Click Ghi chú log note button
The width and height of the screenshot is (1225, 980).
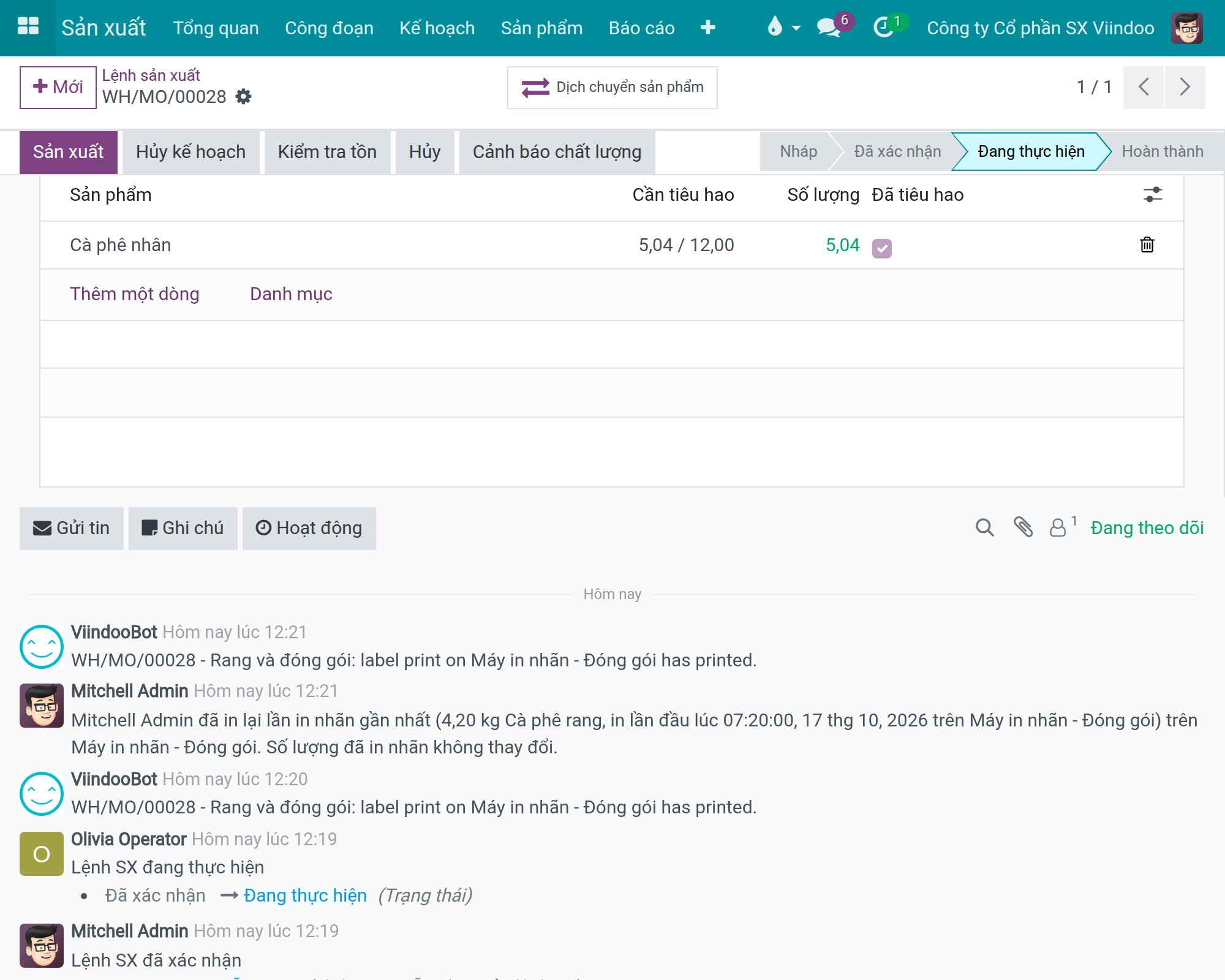[x=183, y=528]
